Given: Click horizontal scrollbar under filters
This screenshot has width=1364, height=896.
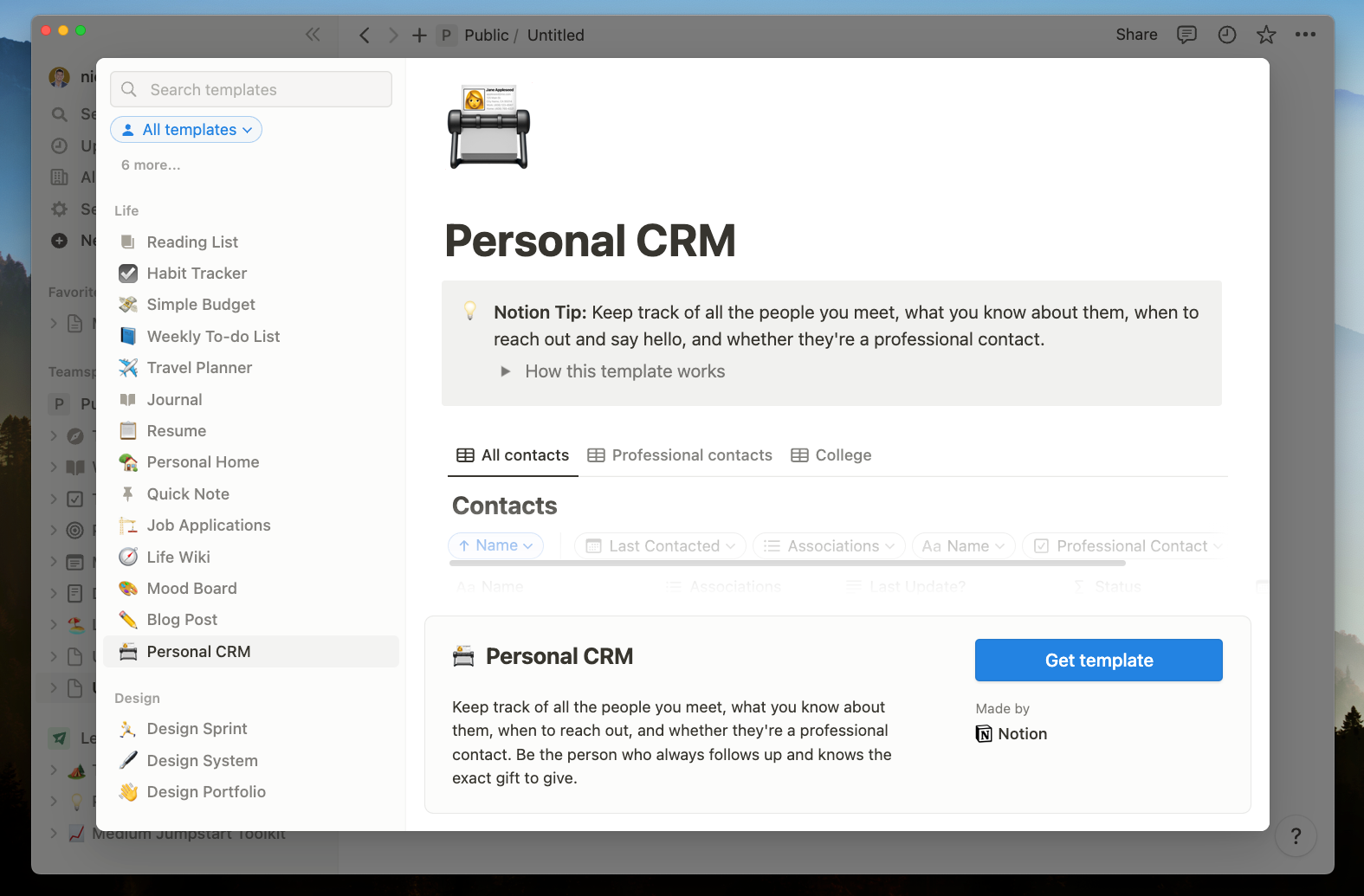Looking at the screenshot, I should [787, 563].
